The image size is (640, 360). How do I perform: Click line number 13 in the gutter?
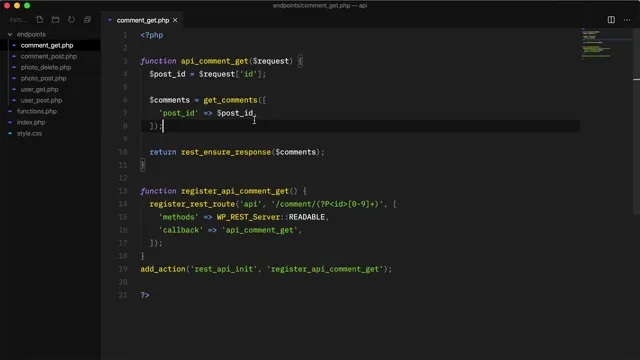pyautogui.click(x=123, y=191)
